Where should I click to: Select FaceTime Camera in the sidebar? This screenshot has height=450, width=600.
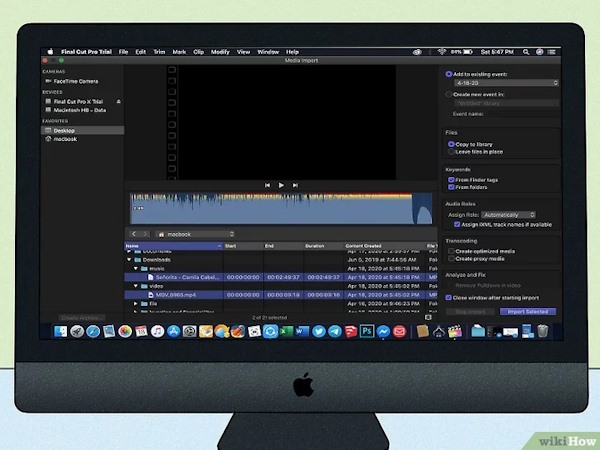75,81
